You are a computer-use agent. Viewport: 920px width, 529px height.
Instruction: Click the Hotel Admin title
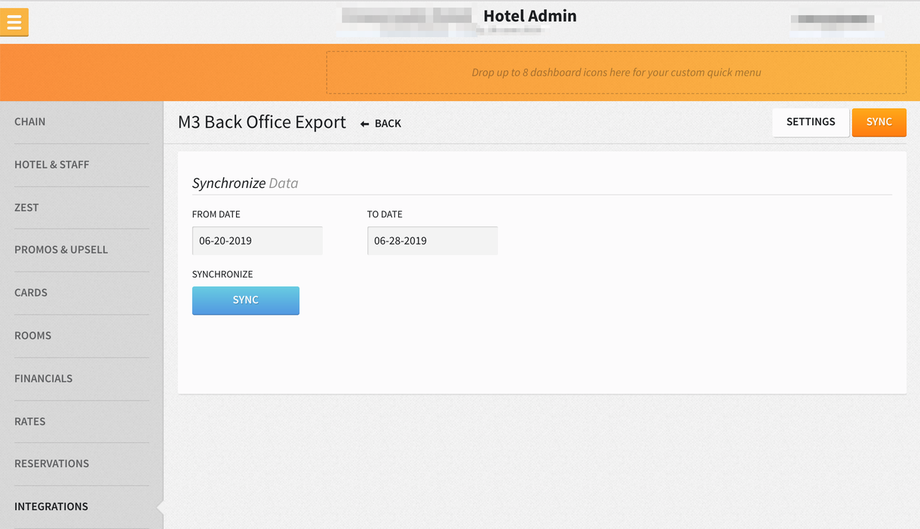(530, 16)
